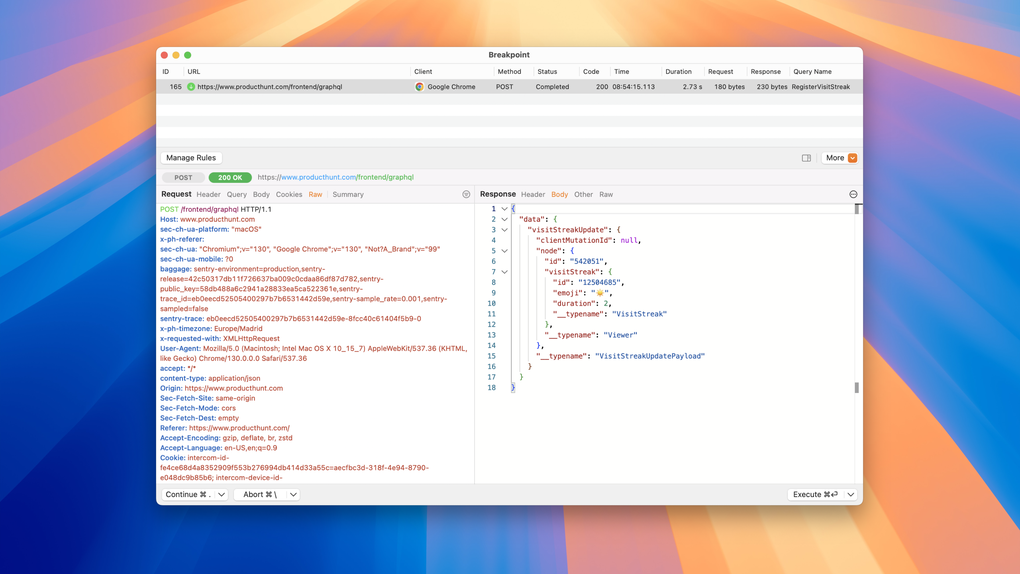Screen dimensions: 1020x574
Task: Sort by the Query Name column header
Action: (x=812, y=72)
